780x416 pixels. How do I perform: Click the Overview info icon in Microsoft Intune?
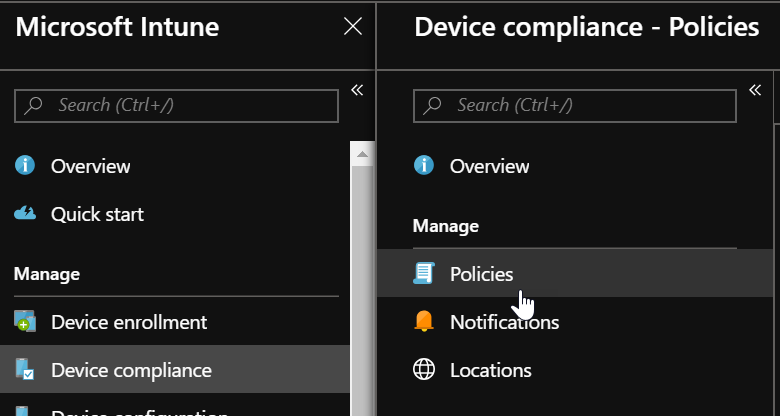pyautogui.click(x=25, y=166)
